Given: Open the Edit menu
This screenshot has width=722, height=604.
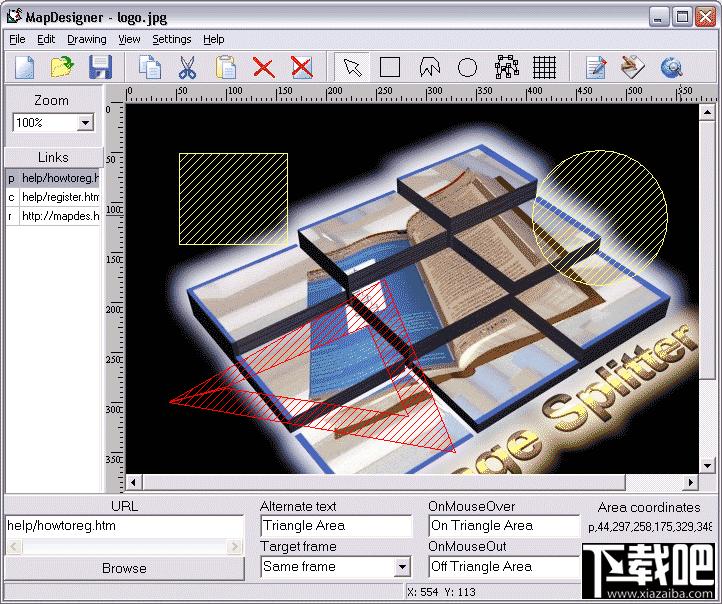Looking at the screenshot, I should (46, 40).
